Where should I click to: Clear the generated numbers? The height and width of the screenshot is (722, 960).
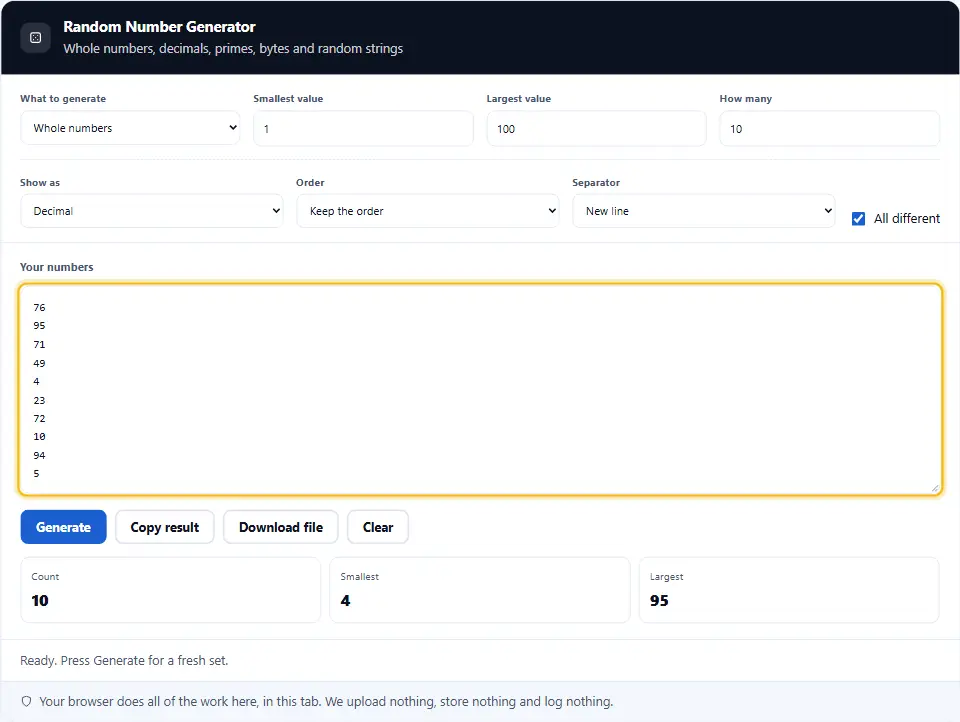[x=378, y=527]
